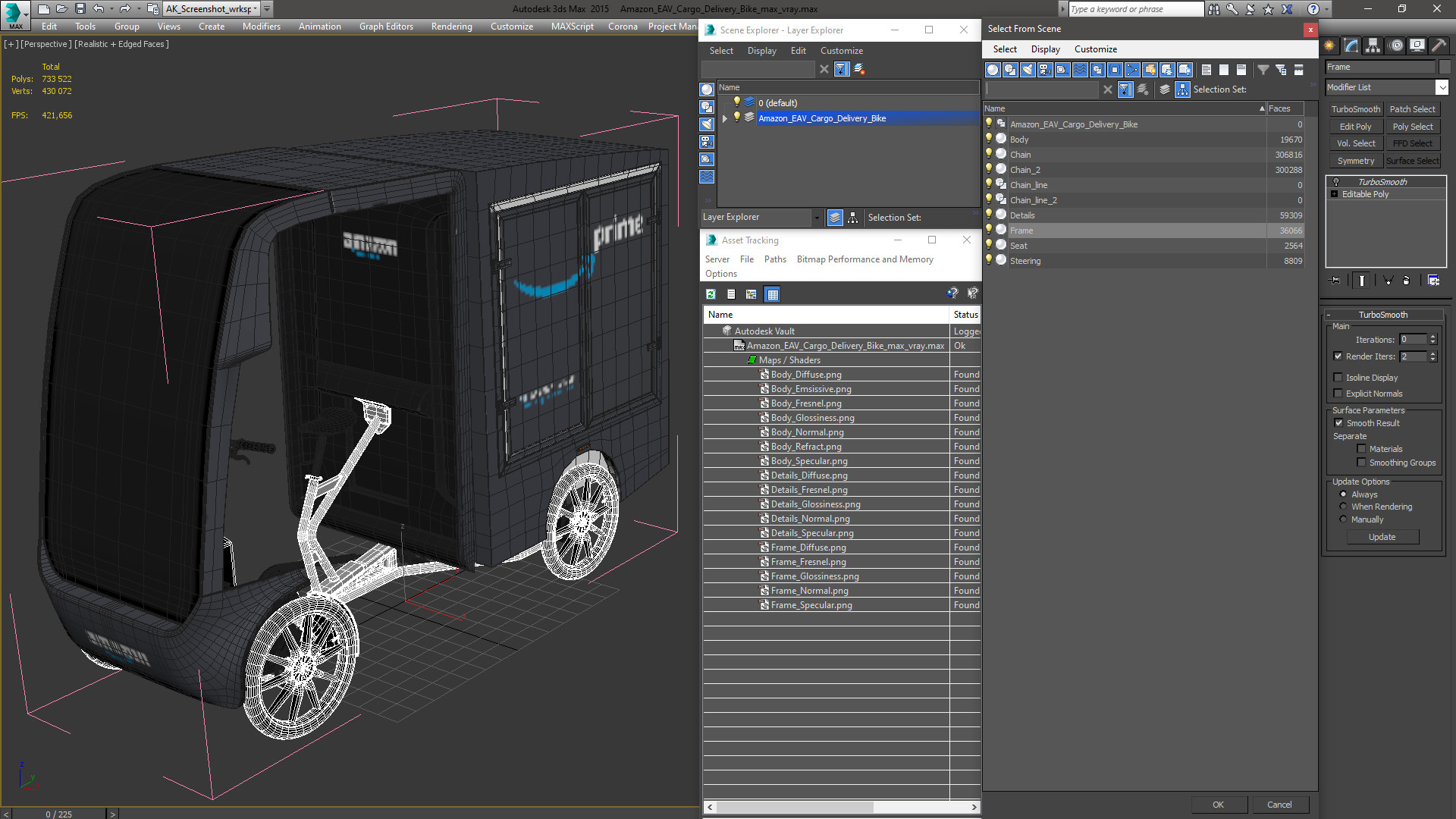Open the Modifiers menu
Viewport: 1456px width, 819px height.
pos(261,27)
